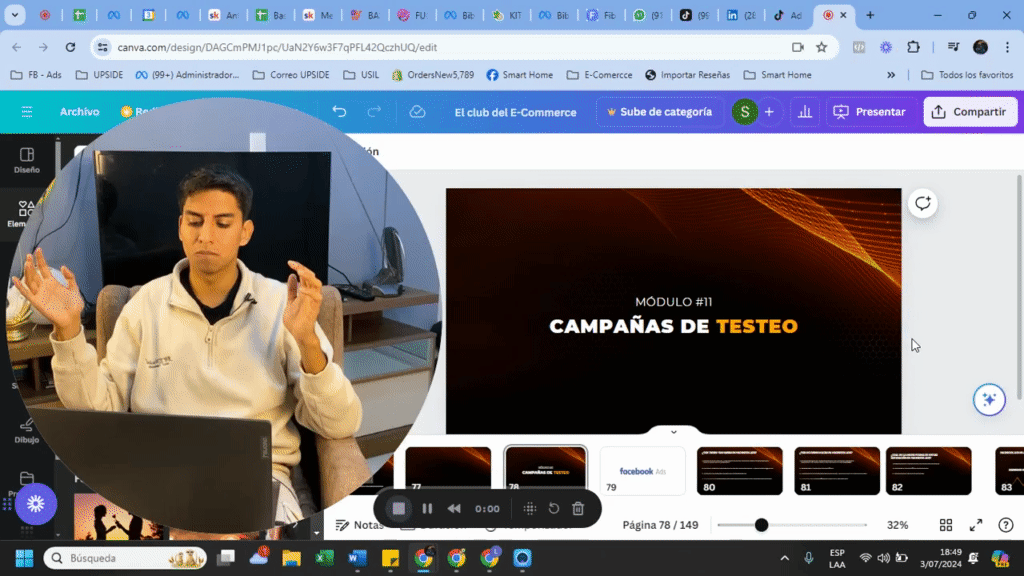Enter full screen with the expand arrows icon
Image resolution: width=1024 pixels, height=576 pixels.
click(x=976, y=524)
